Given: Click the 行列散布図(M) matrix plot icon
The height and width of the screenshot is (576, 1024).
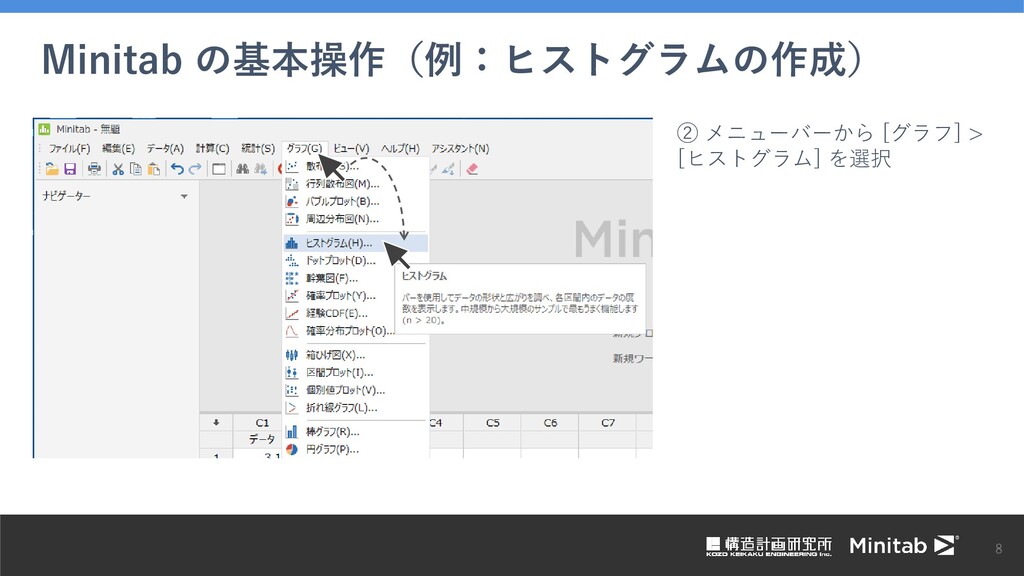Looking at the screenshot, I should coord(292,184).
